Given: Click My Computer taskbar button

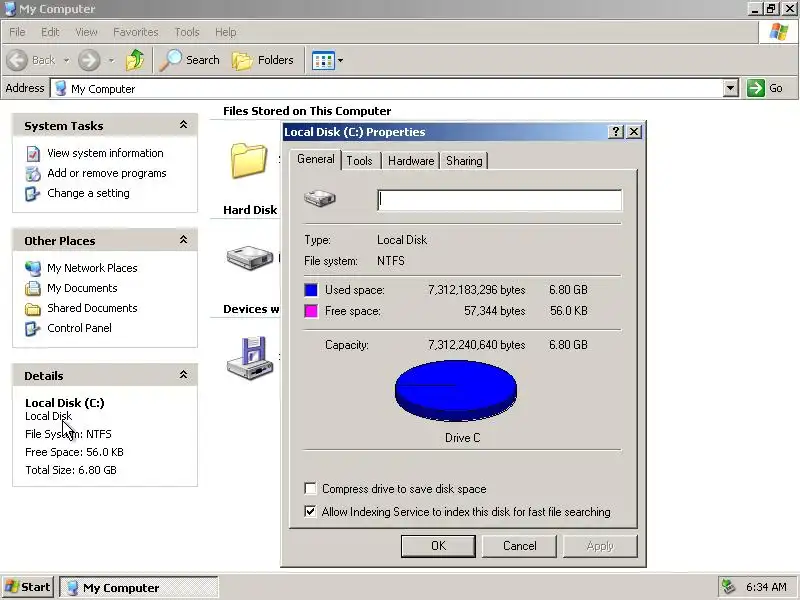Looking at the screenshot, I should [139, 587].
